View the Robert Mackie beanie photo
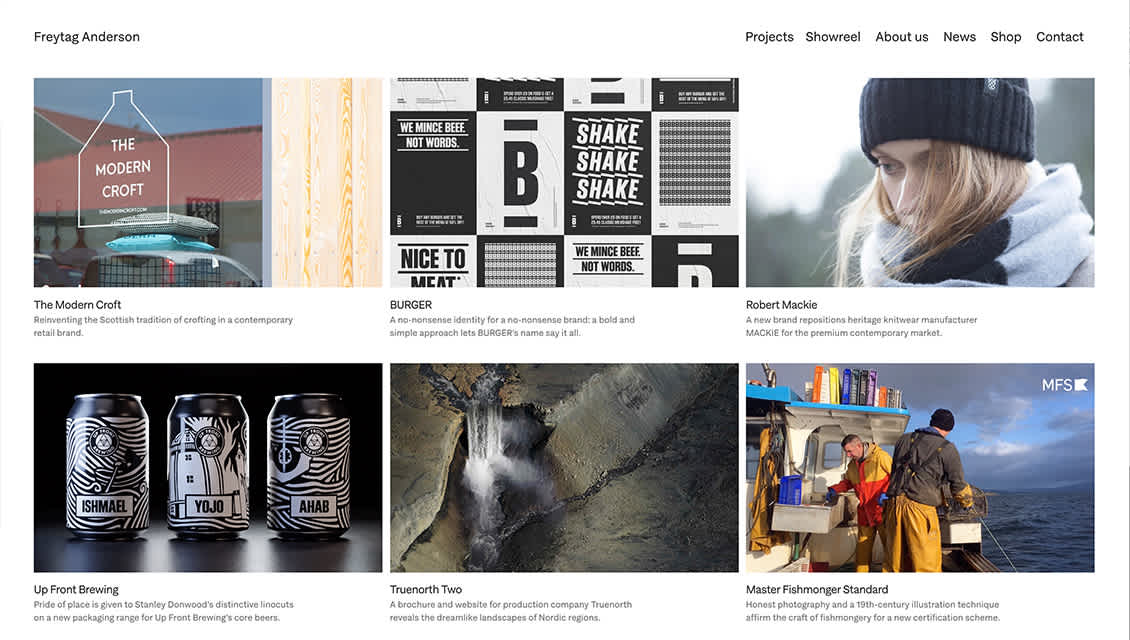 point(920,182)
